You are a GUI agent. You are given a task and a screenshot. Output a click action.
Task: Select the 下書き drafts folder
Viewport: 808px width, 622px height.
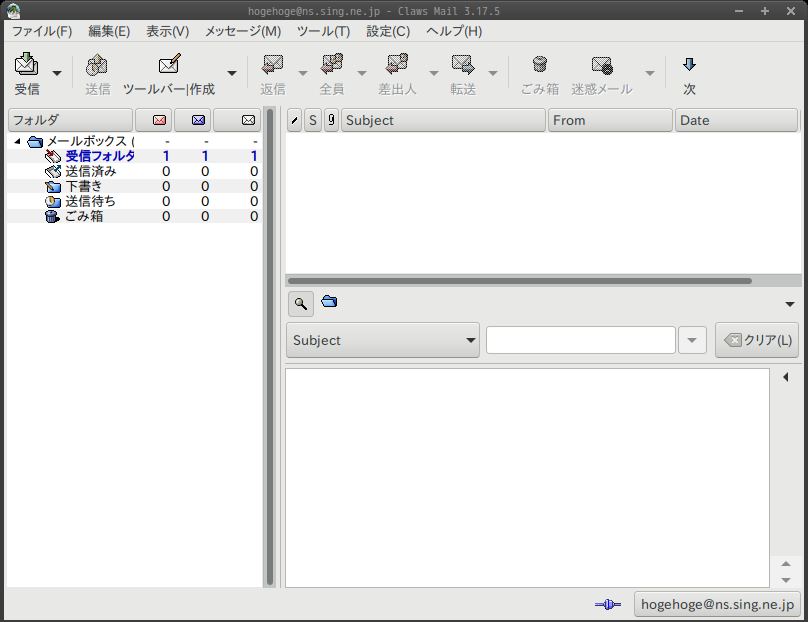coord(83,186)
